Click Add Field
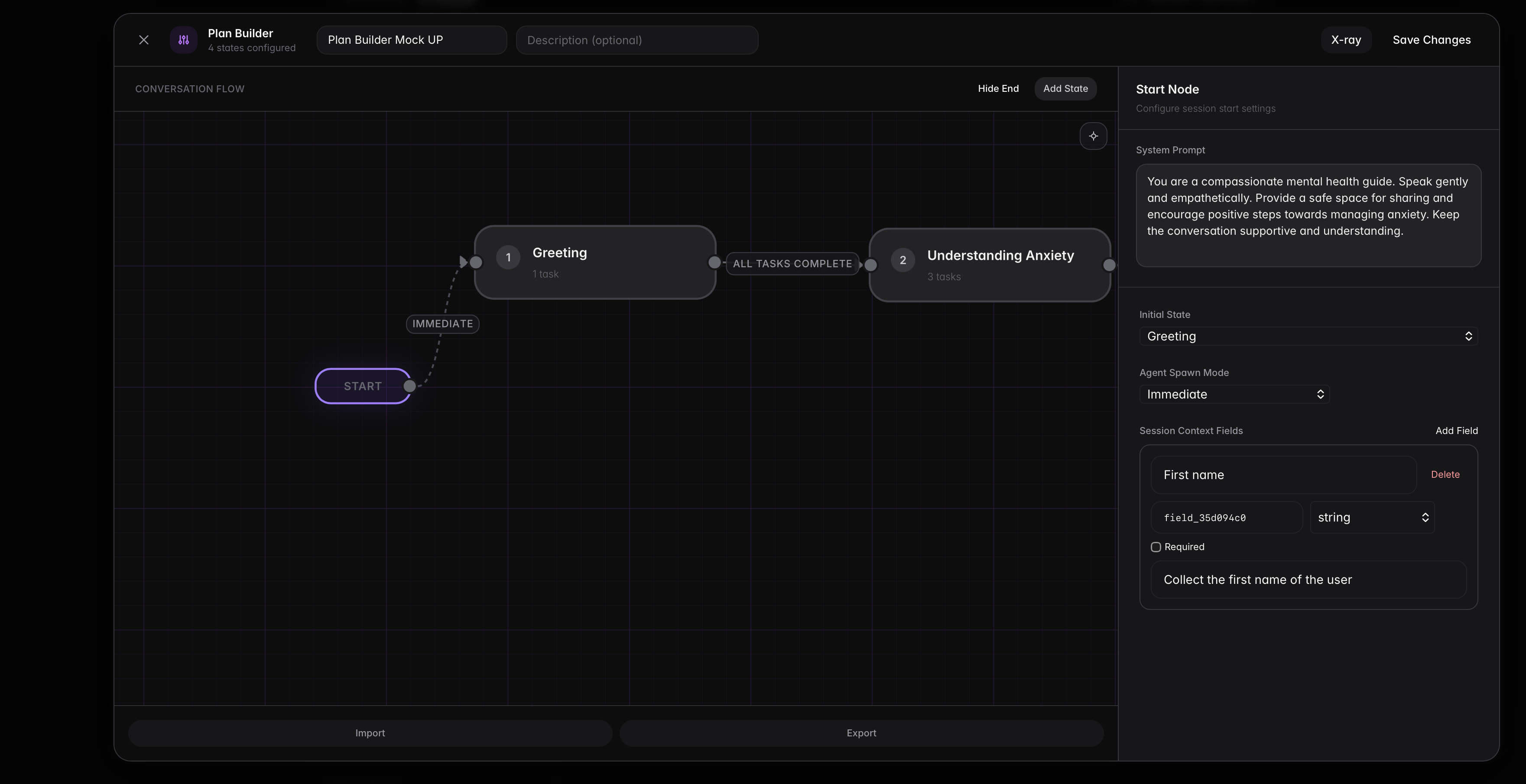The width and height of the screenshot is (1526, 784). coord(1456,431)
